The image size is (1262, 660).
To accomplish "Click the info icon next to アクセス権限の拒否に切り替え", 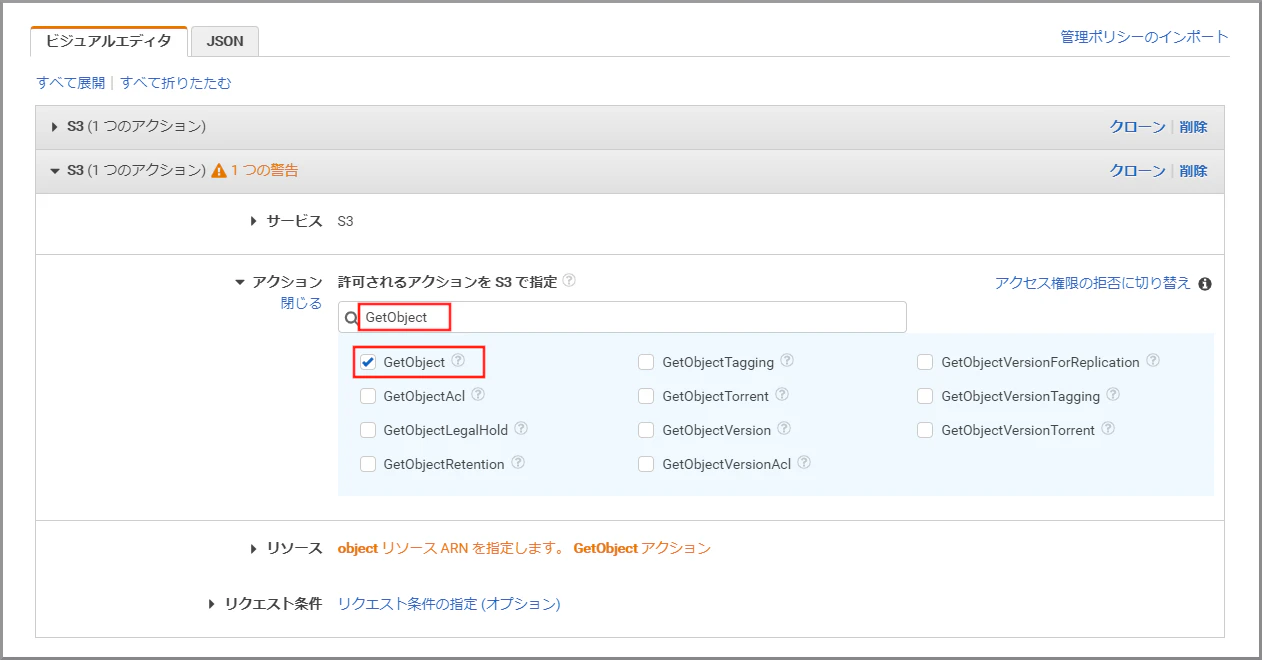I will pyautogui.click(x=1205, y=283).
